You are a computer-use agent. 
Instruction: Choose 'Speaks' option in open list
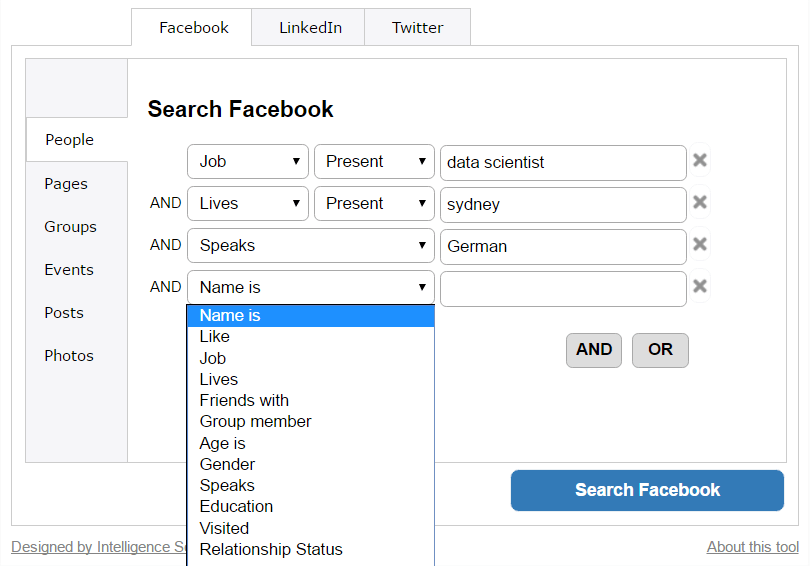[310, 486]
